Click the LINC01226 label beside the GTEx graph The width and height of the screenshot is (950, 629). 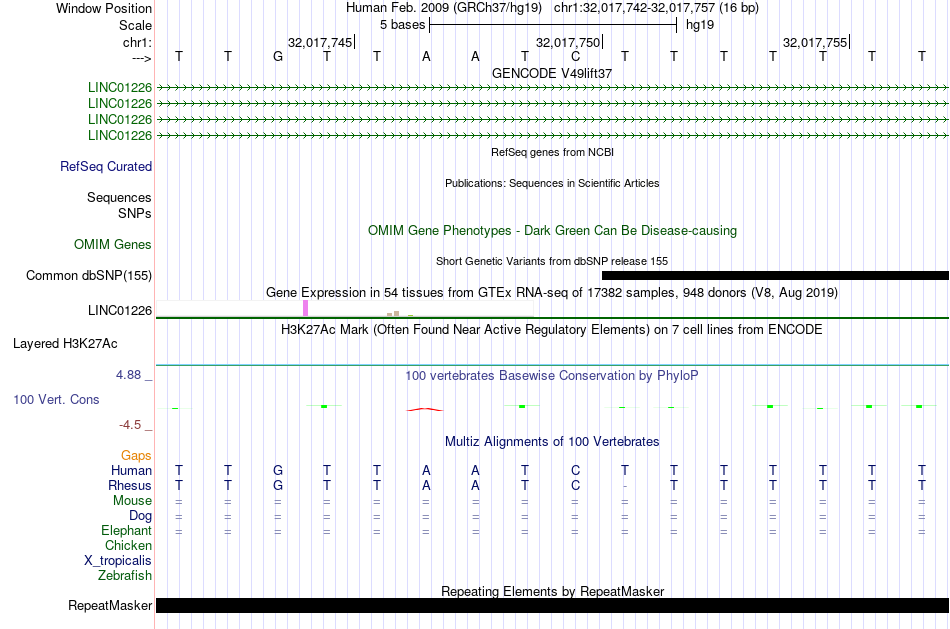[x=119, y=311]
